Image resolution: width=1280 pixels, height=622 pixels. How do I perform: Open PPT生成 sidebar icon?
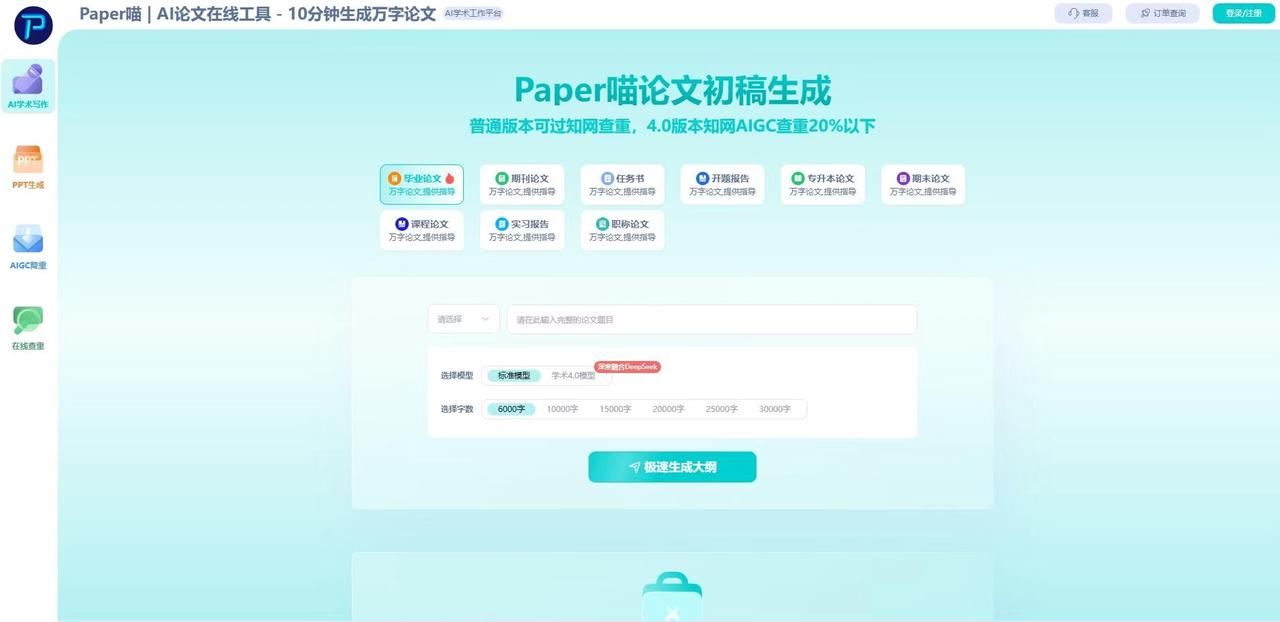[x=28, y=160]
